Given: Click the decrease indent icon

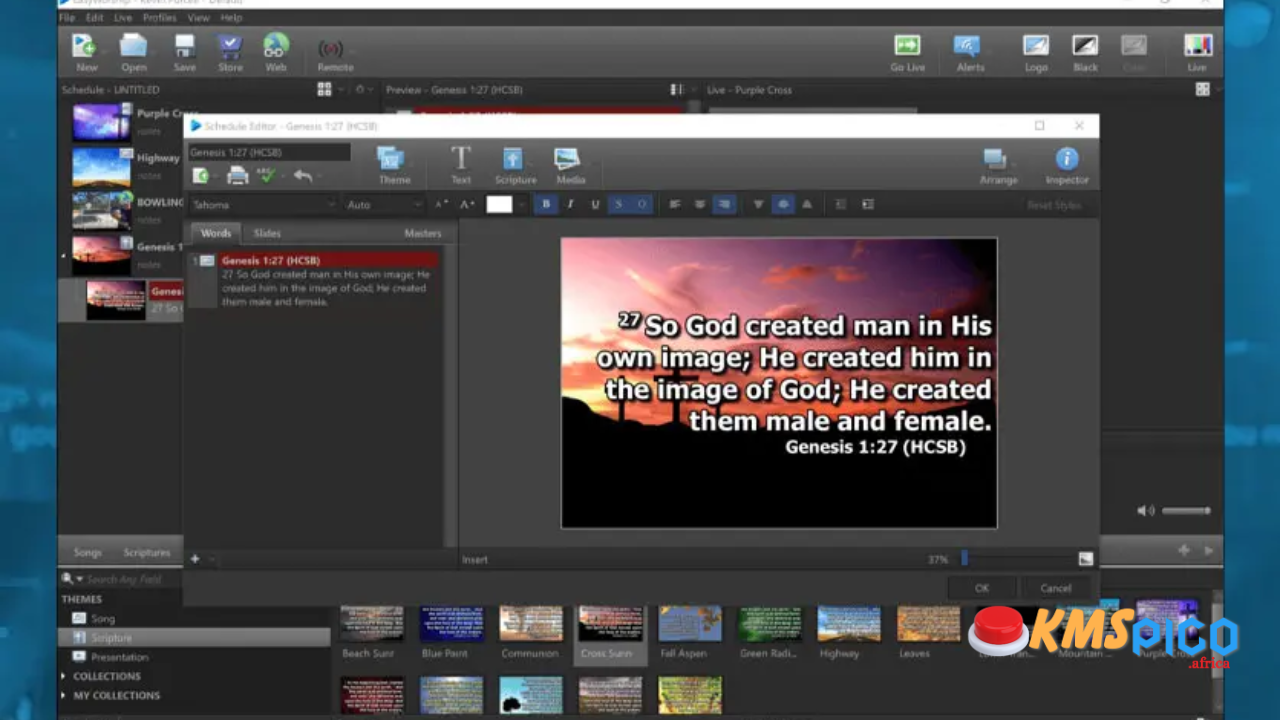Looking at the screenshot, I should tap(841, 204).
